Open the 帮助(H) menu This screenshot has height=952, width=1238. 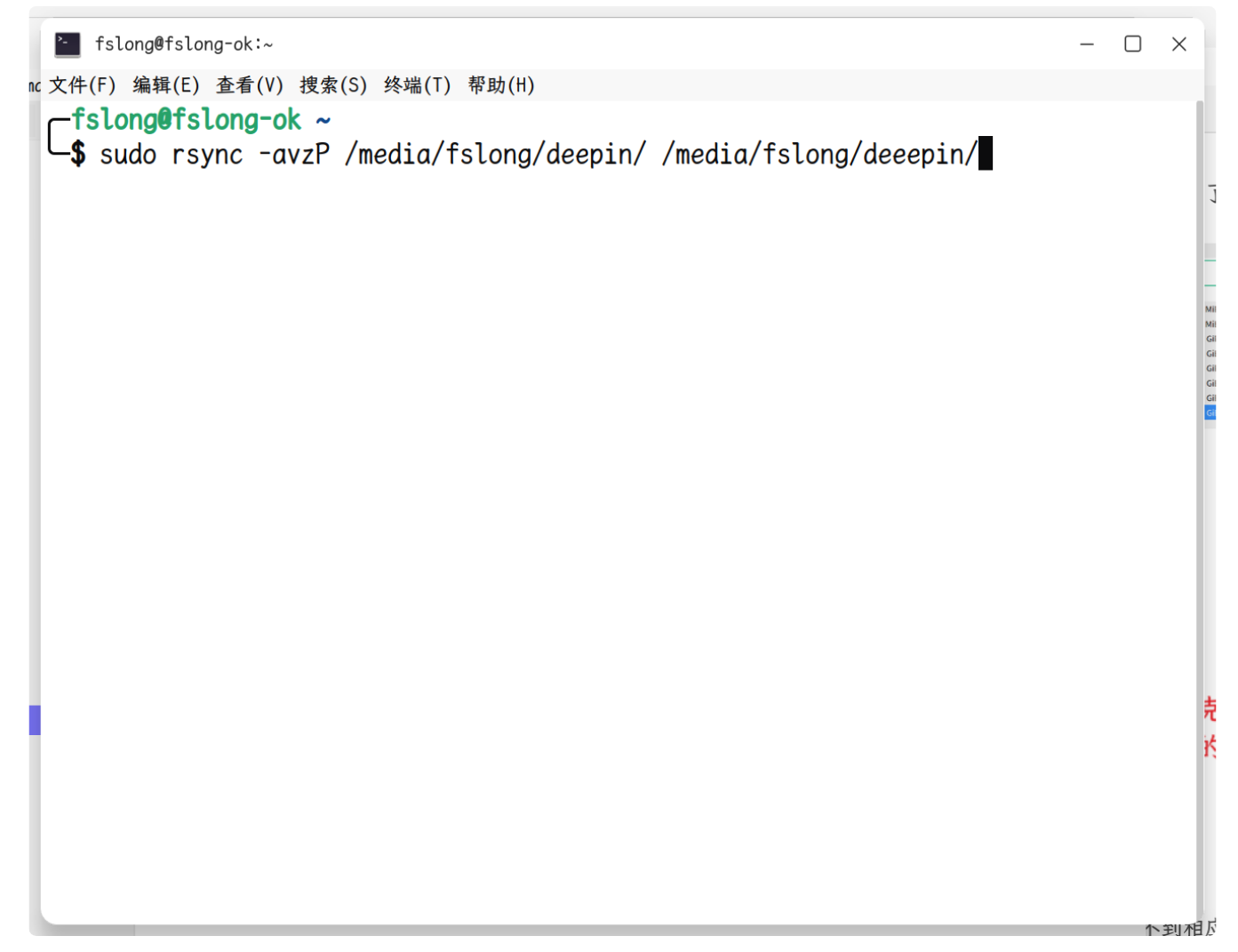(501, 85)
